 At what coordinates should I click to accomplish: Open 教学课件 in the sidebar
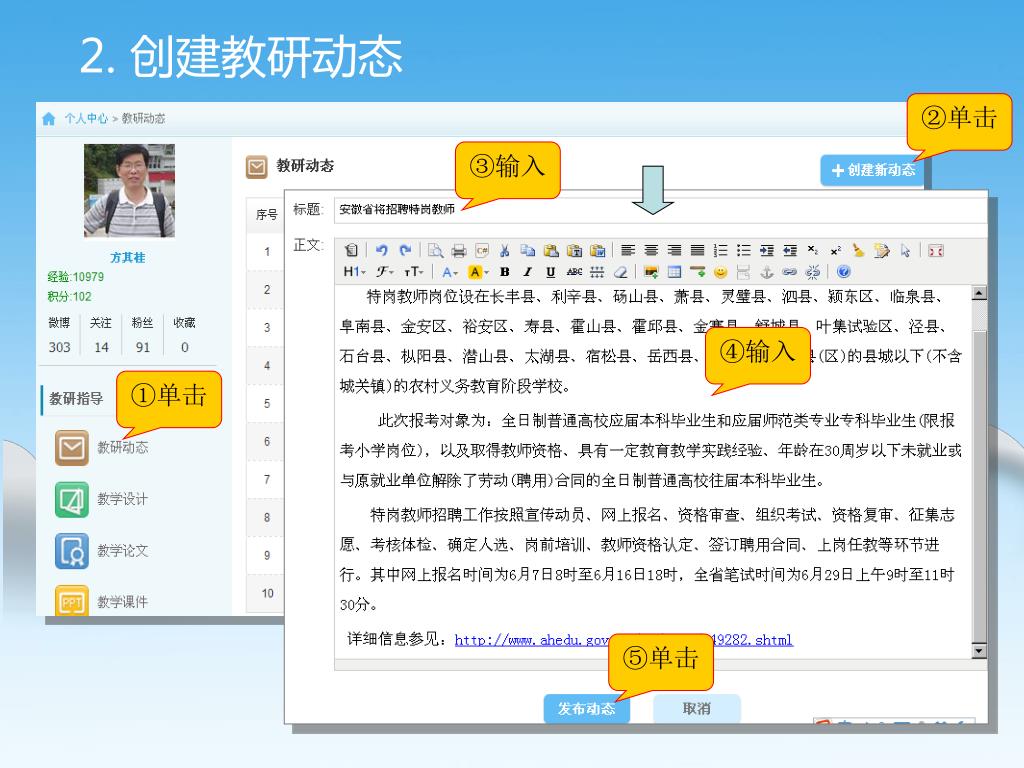(x=103, y=601)
